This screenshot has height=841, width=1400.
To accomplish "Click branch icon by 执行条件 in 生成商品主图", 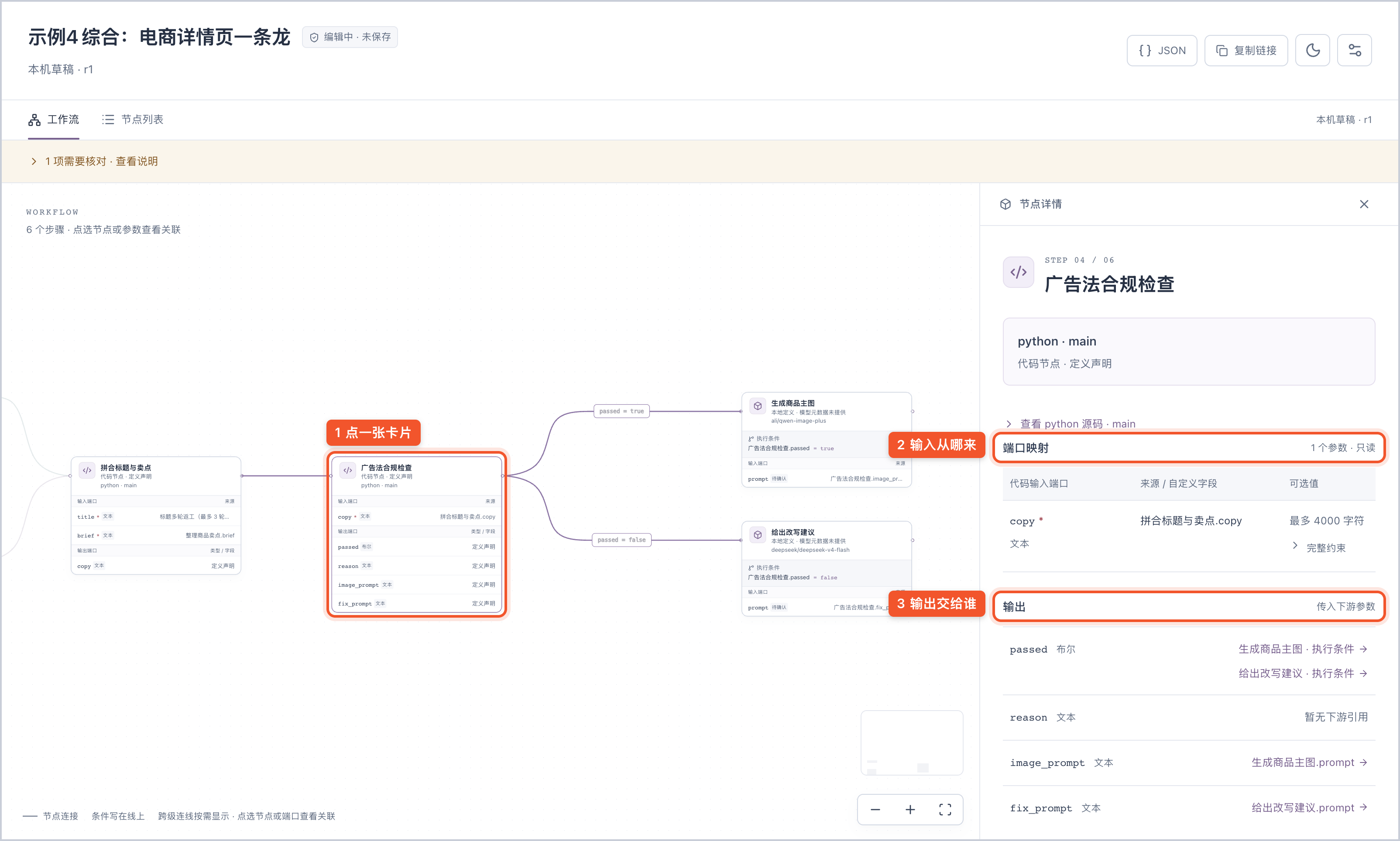I will 751,439.
